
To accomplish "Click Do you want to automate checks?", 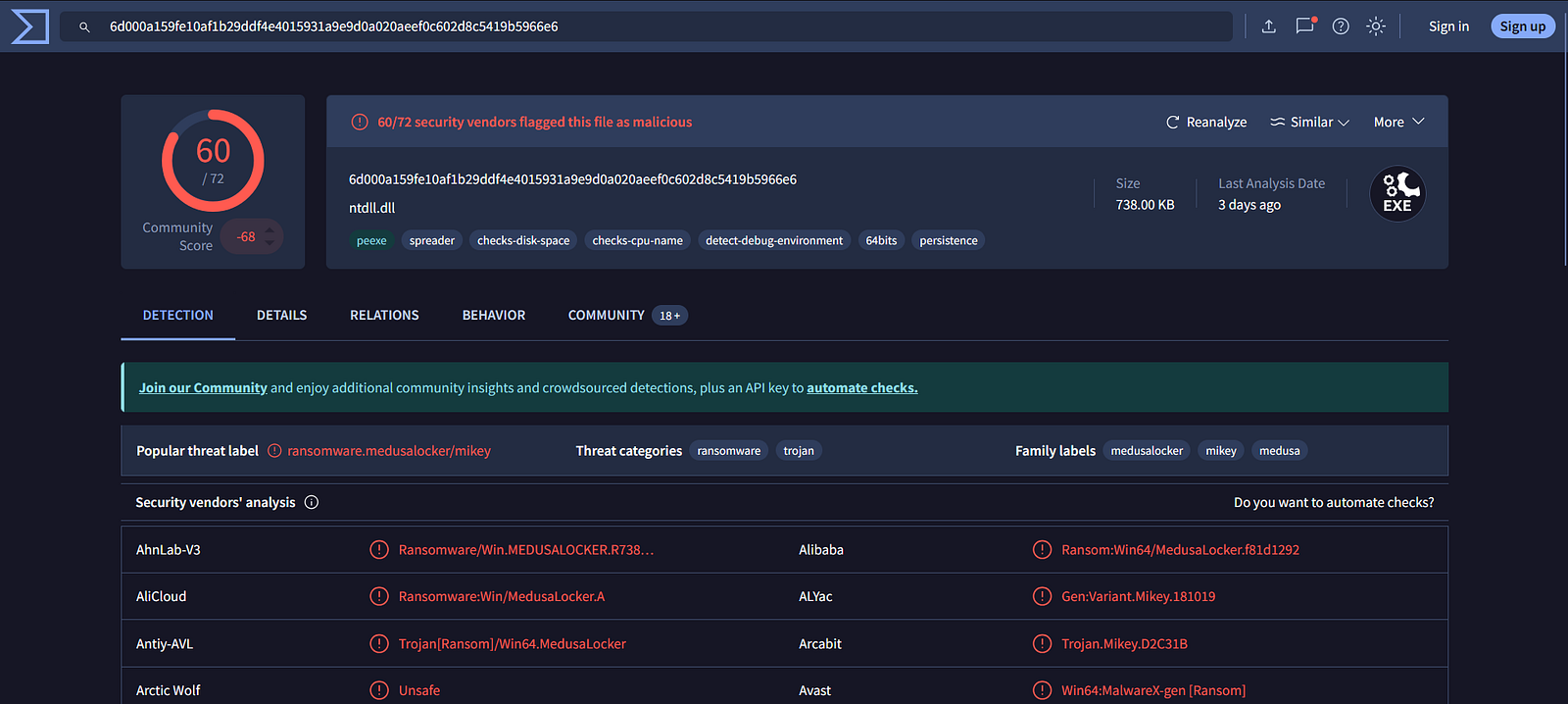I will [x=1334, y=502].
